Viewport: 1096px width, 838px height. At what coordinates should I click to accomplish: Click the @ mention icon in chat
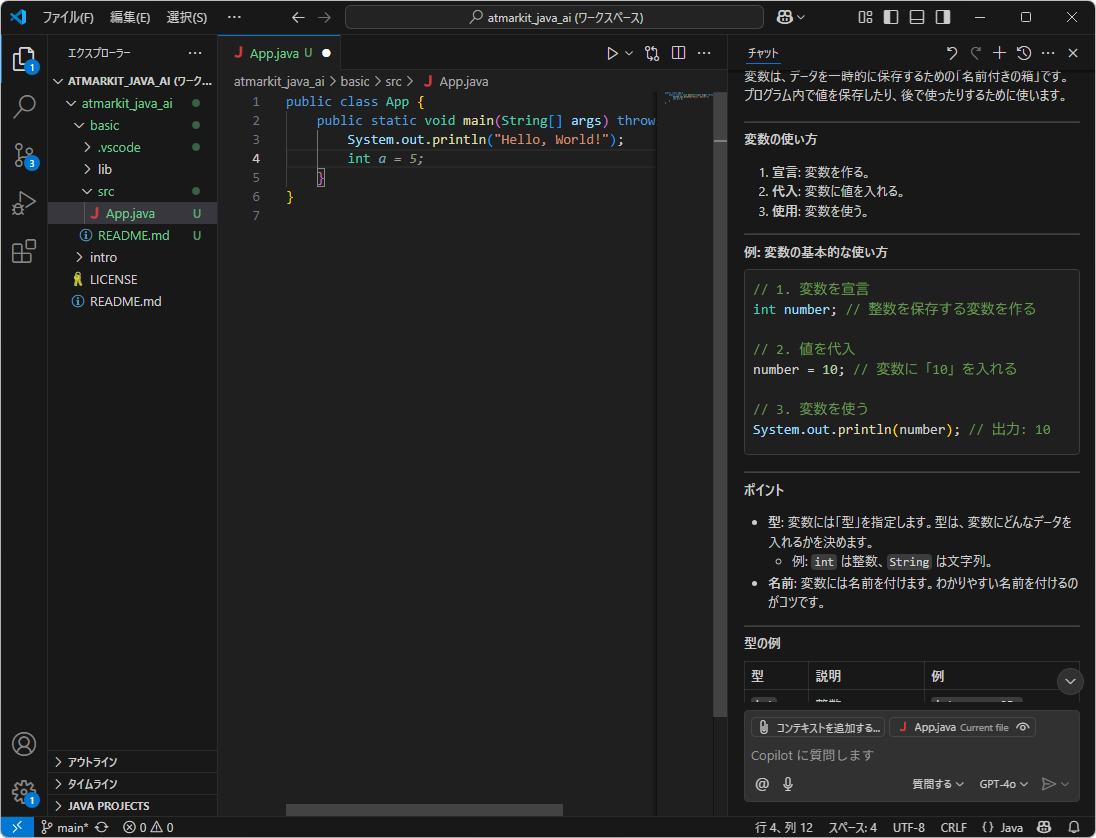(x=762, y=784)
